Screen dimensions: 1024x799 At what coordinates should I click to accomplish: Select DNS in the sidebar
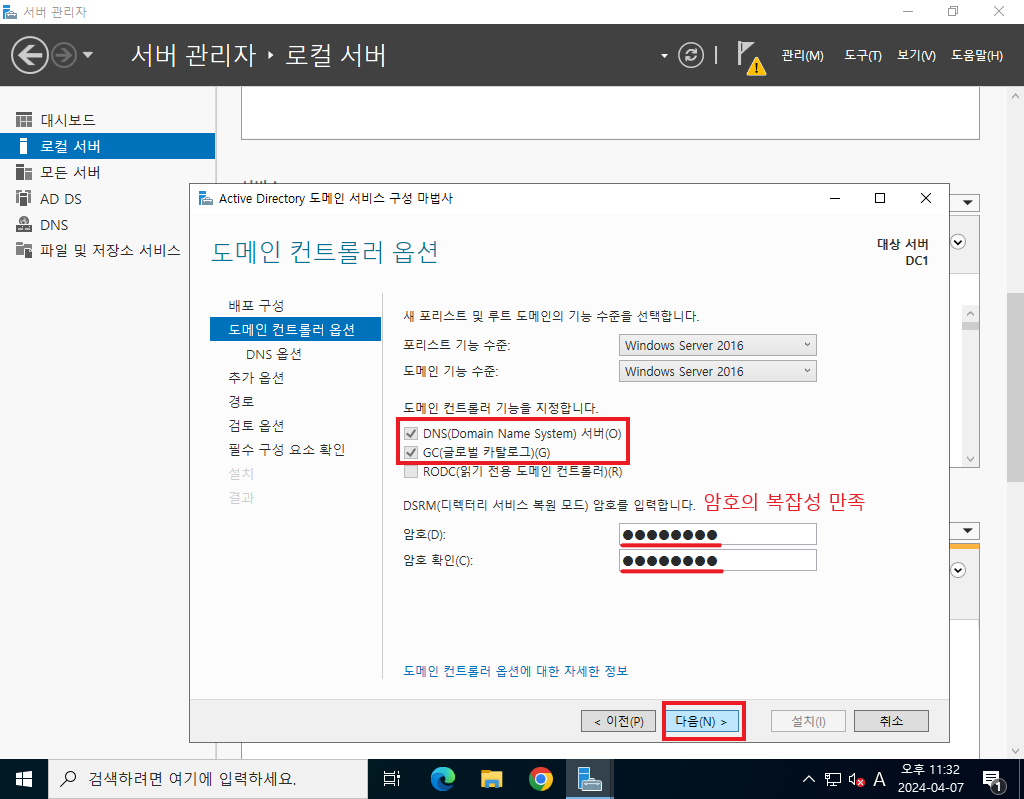[107, 225]
